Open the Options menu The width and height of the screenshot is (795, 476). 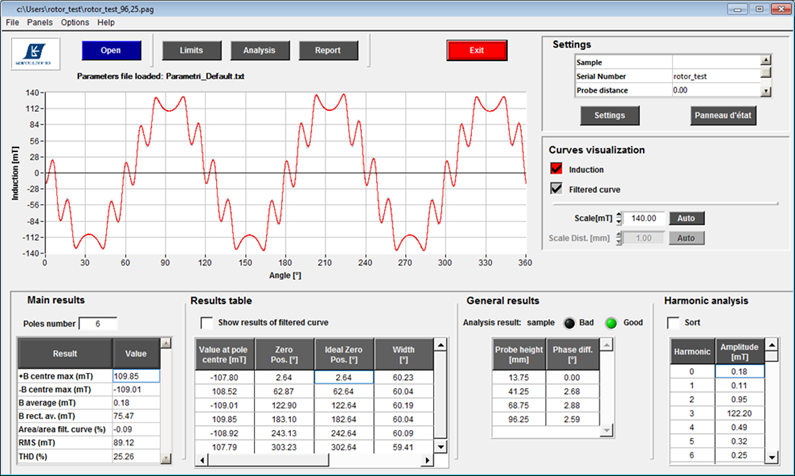[x=75, y=22]
